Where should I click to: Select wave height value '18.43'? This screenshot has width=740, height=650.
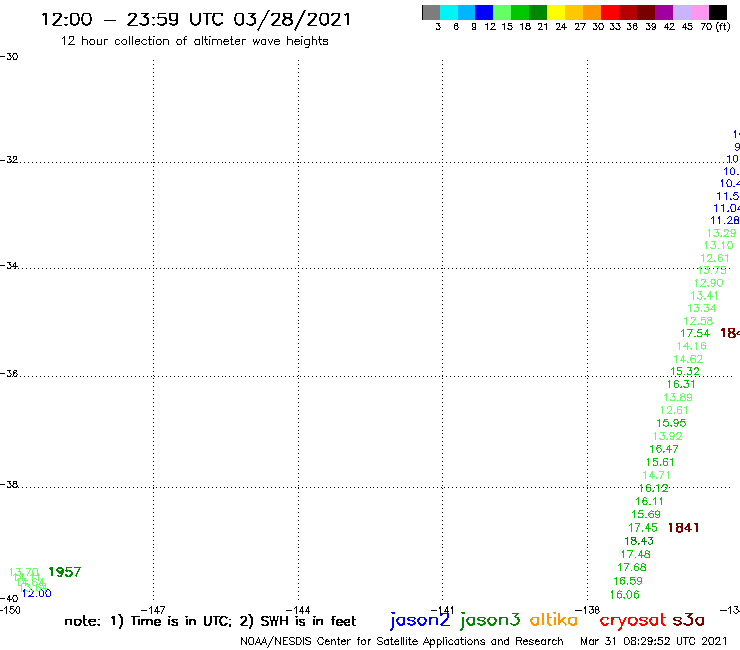coord(639,541)
